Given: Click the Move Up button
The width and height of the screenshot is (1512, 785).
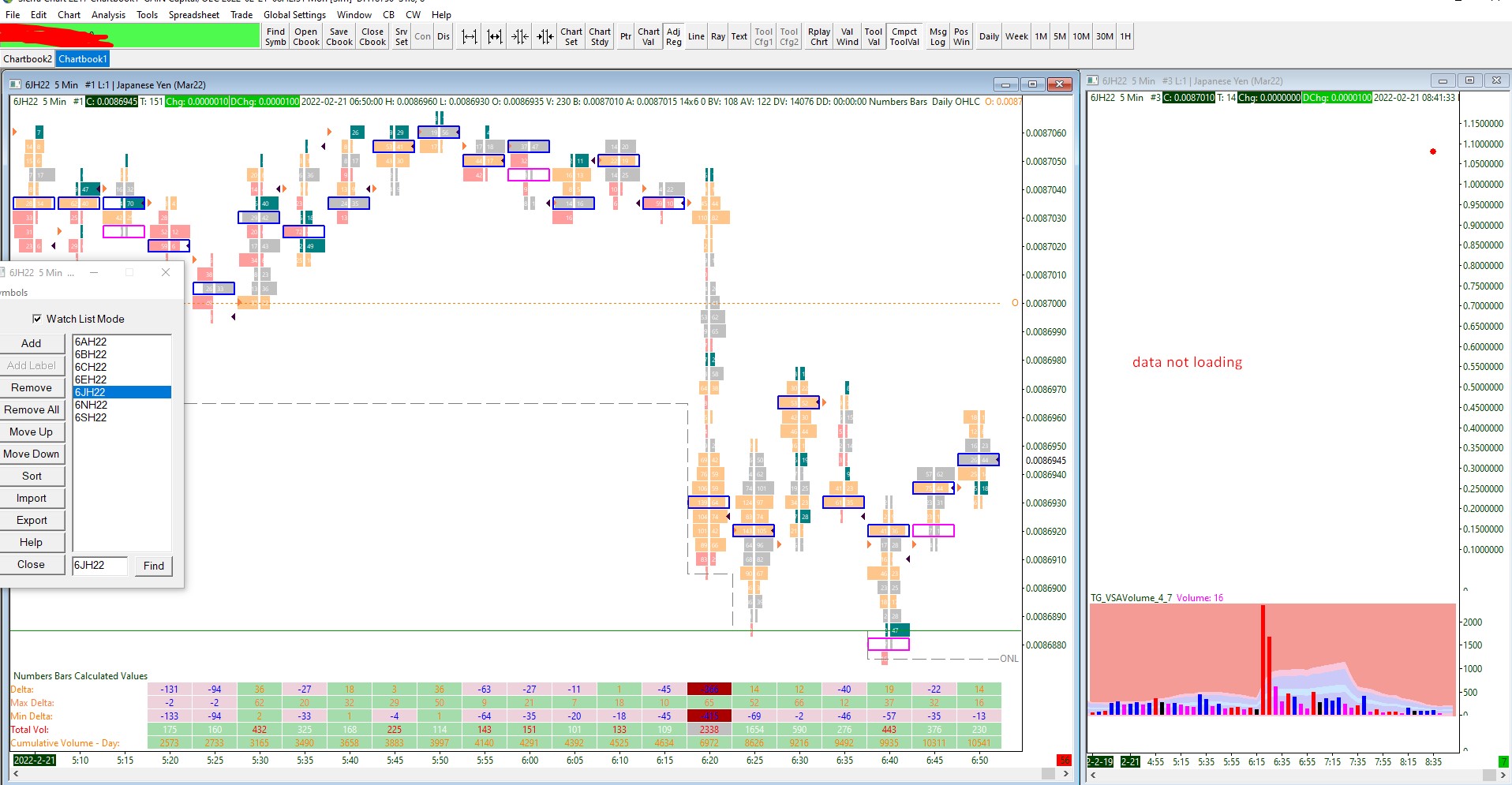Looking at the screenshot, I should pos(32,432).
